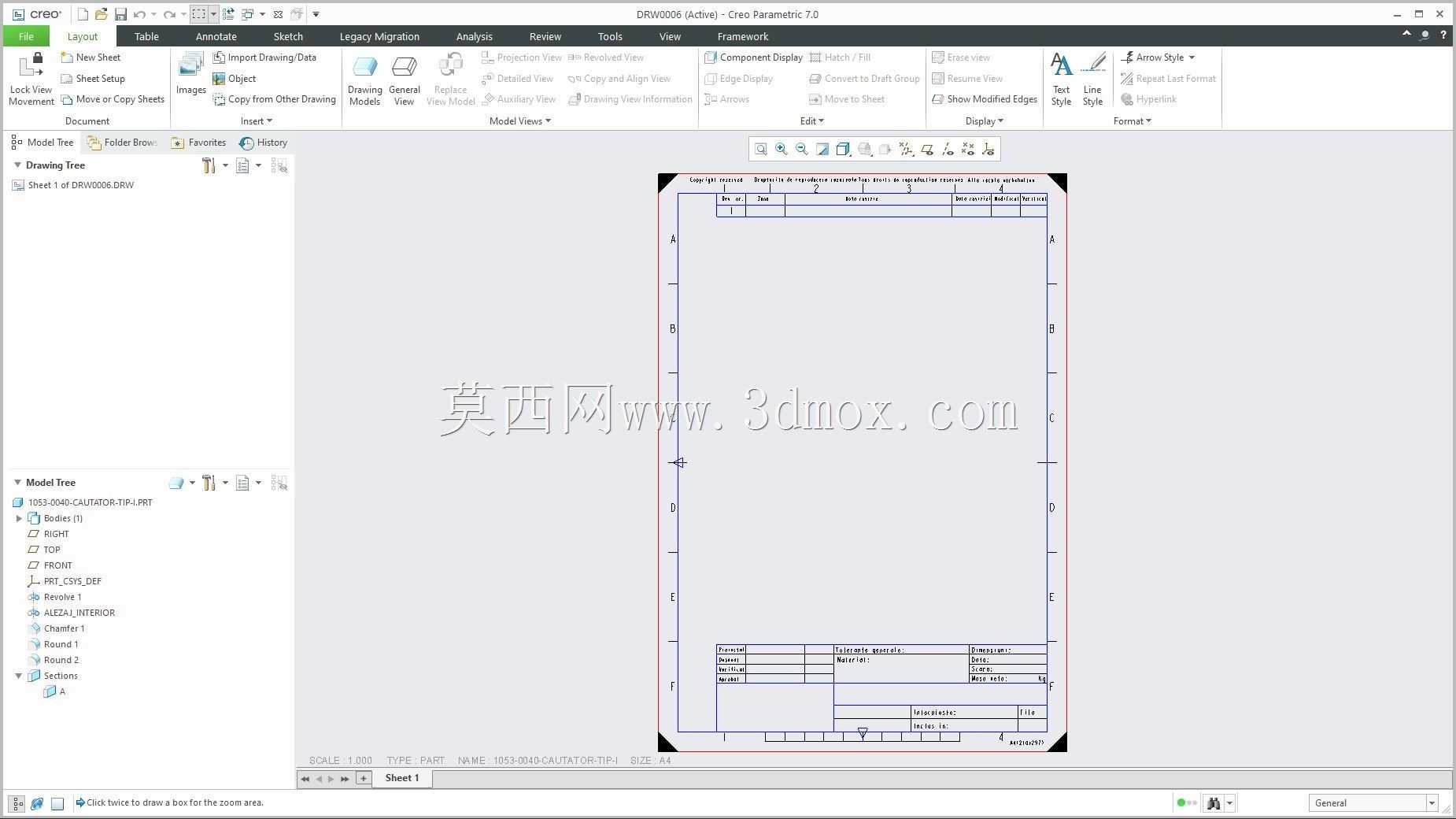Click the Find binoculars icon in the status bar
1456x819 pixels.
(1214, 803)
